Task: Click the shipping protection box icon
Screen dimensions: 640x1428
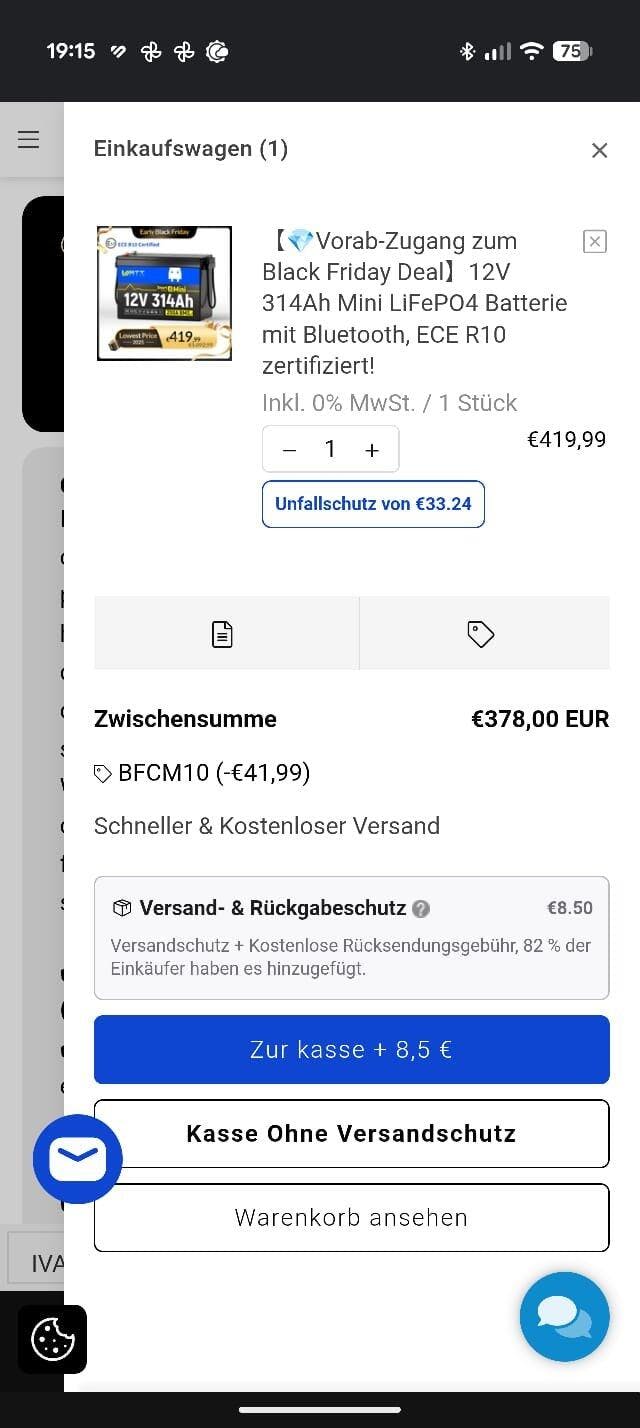Action: (x=122, y=908)
